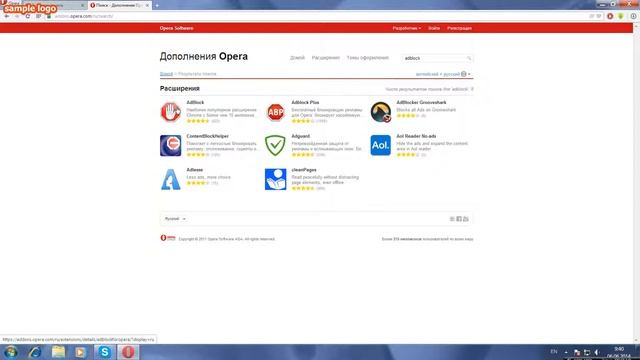Image resolution: width=640 pixels, height=360 pixels.
Task: Open the Adlesse title link
Action: point(195,170)
